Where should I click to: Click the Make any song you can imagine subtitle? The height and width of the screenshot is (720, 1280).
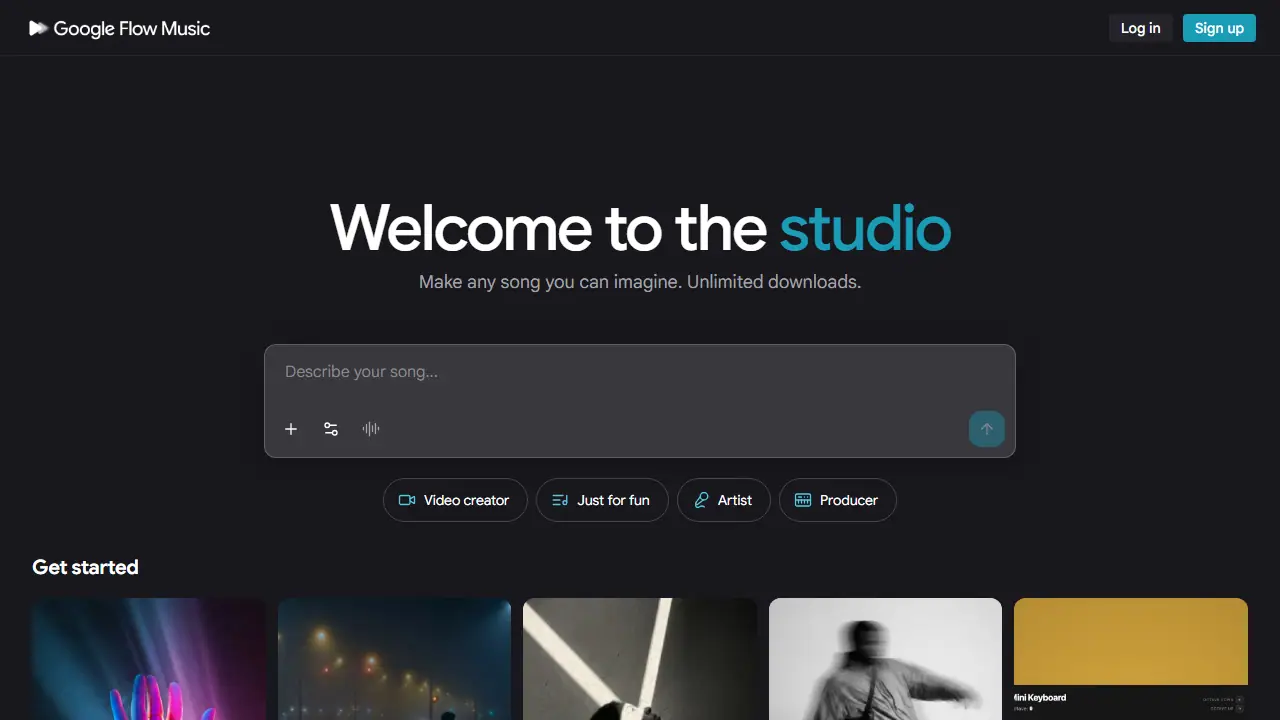pos(640,282)
